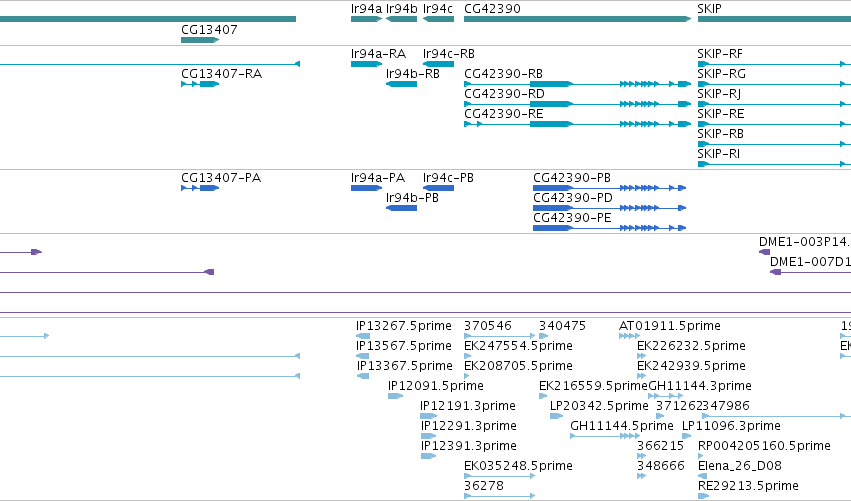851x501 pixels.
Task: Select transcript label CG13407-RA
Action: pos(221,74)
